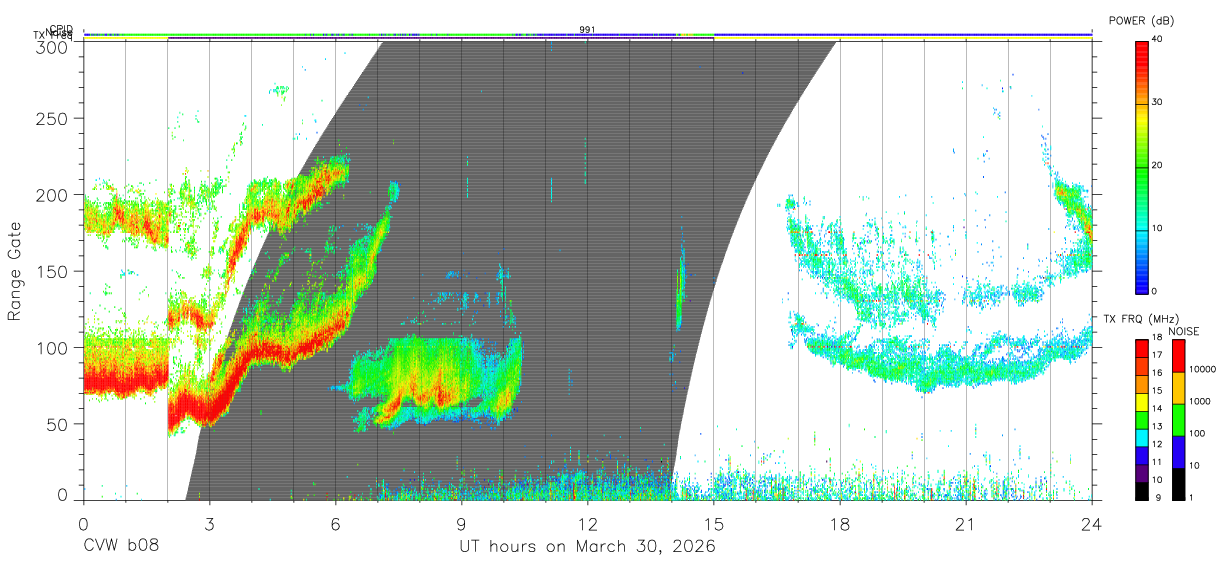Click the UT hours on March 30, 2026 title
The image size is (1228, 567).
click(x=587, y=547)
